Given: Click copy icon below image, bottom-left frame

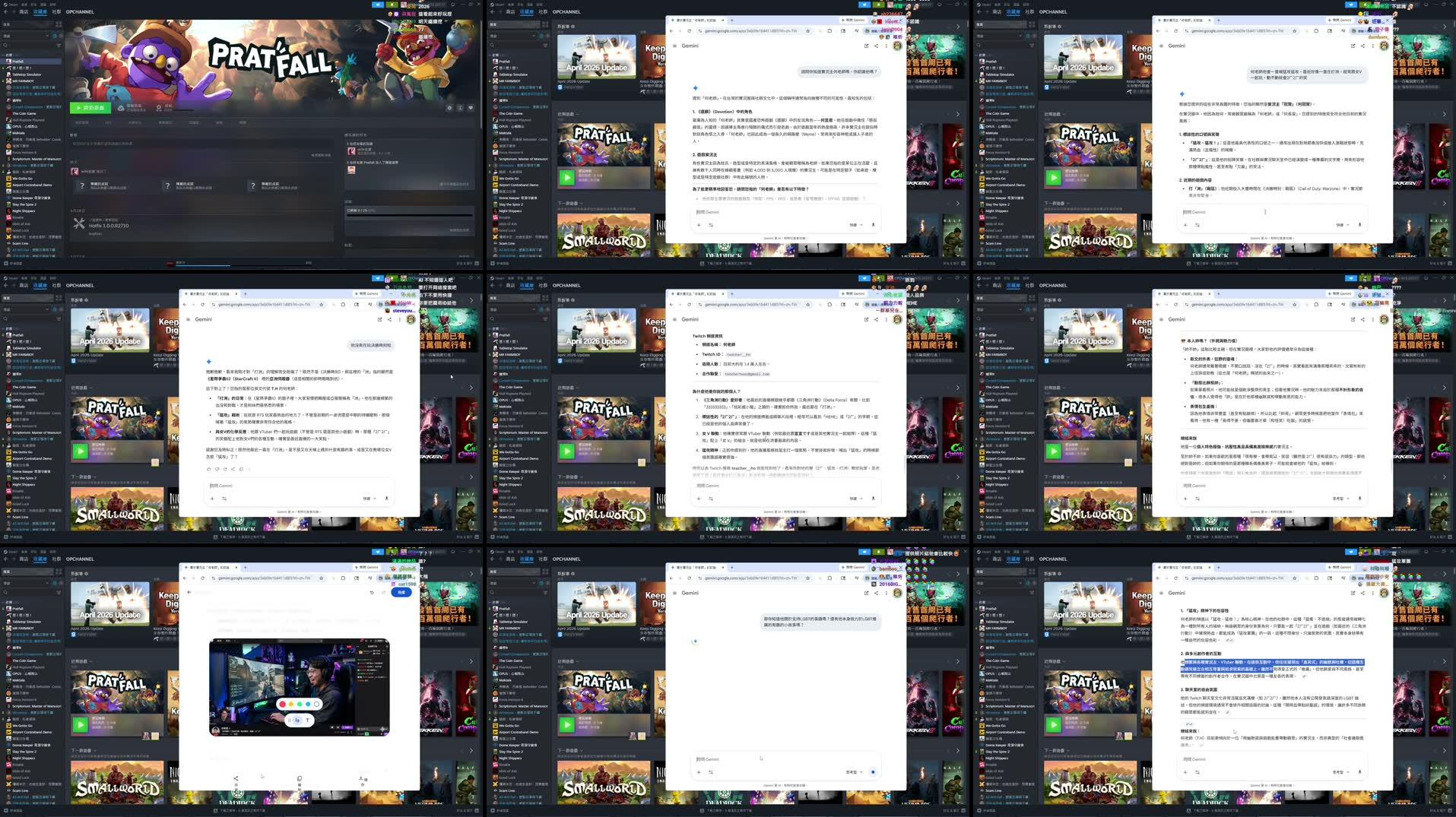Looking at the screenshot, I should click(300, 778).
